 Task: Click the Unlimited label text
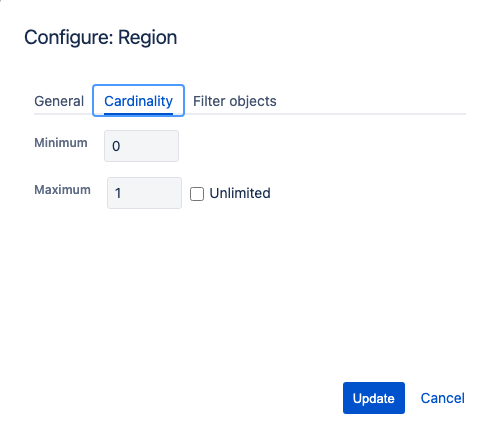(240, 193)
